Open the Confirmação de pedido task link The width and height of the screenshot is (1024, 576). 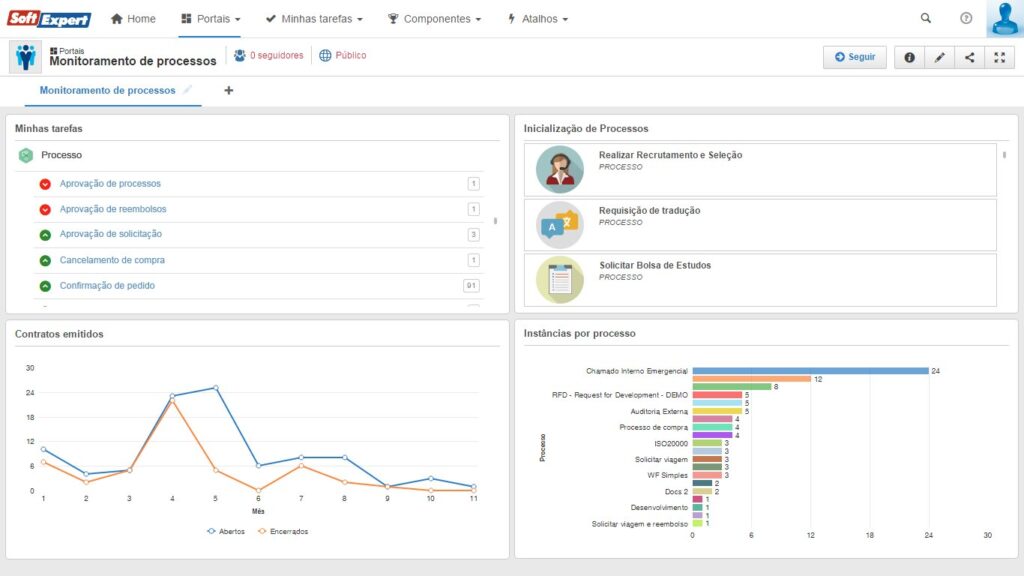107,286
